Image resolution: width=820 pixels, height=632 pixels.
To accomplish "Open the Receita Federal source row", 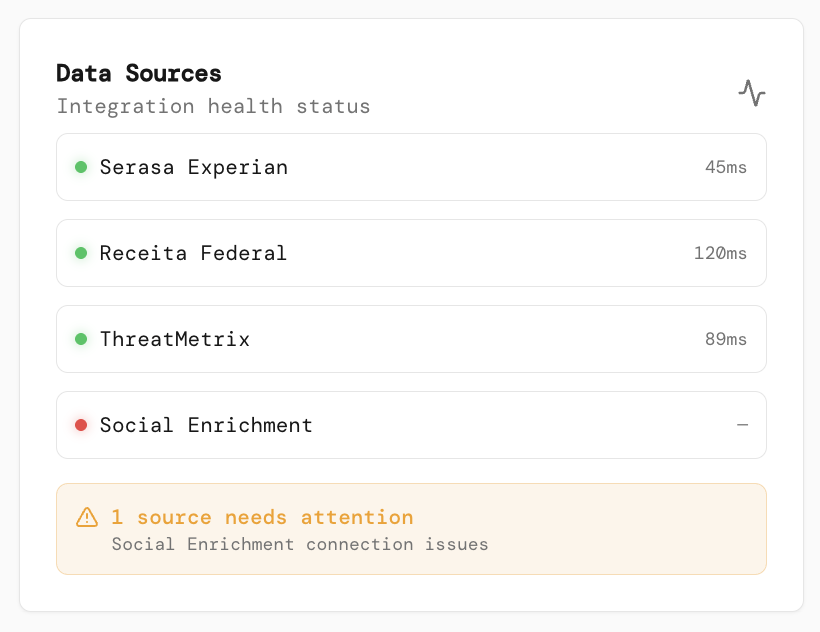I will coord(411,253).
